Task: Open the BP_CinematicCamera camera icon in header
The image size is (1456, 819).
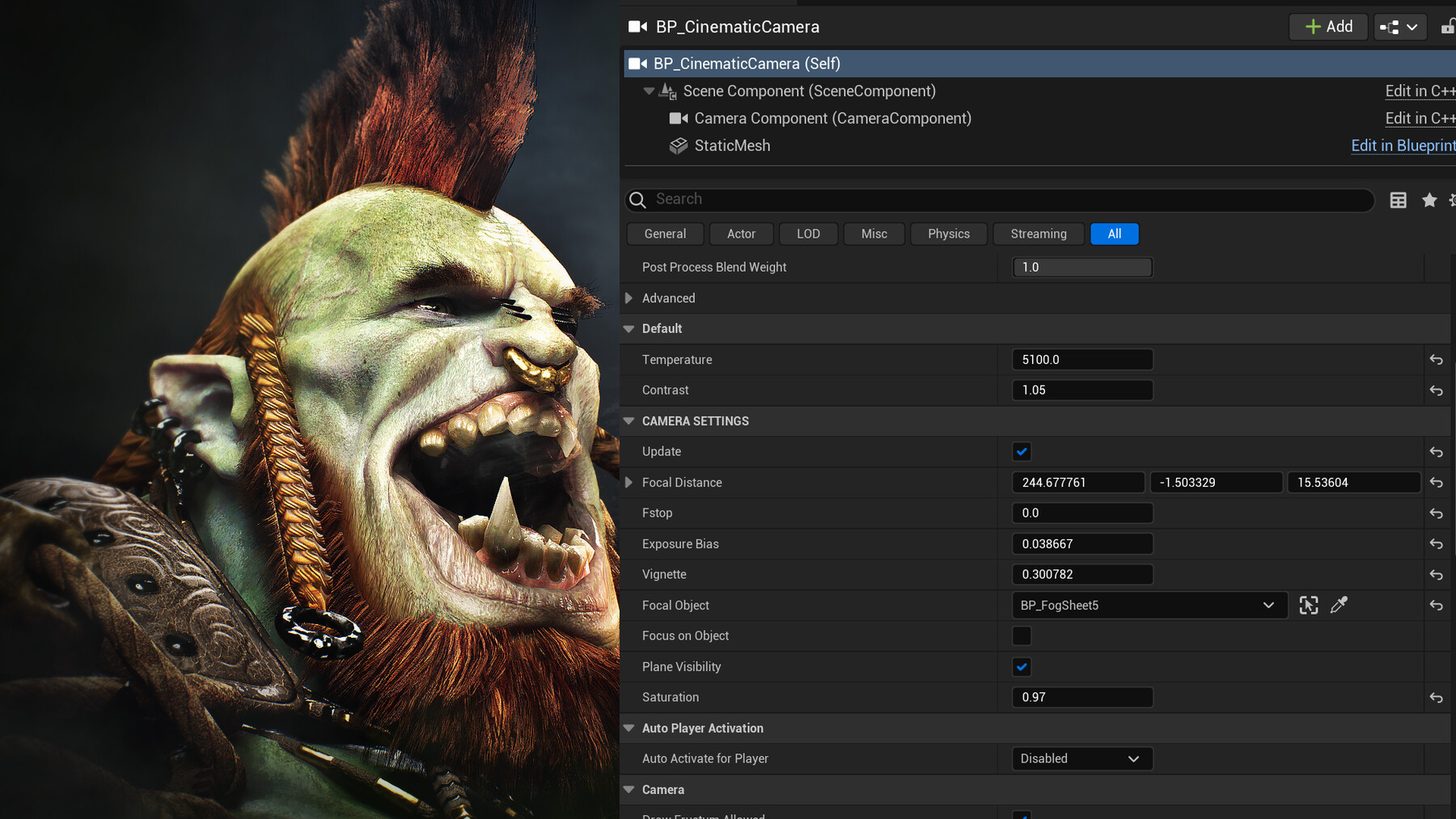Action: coord(637,26)
